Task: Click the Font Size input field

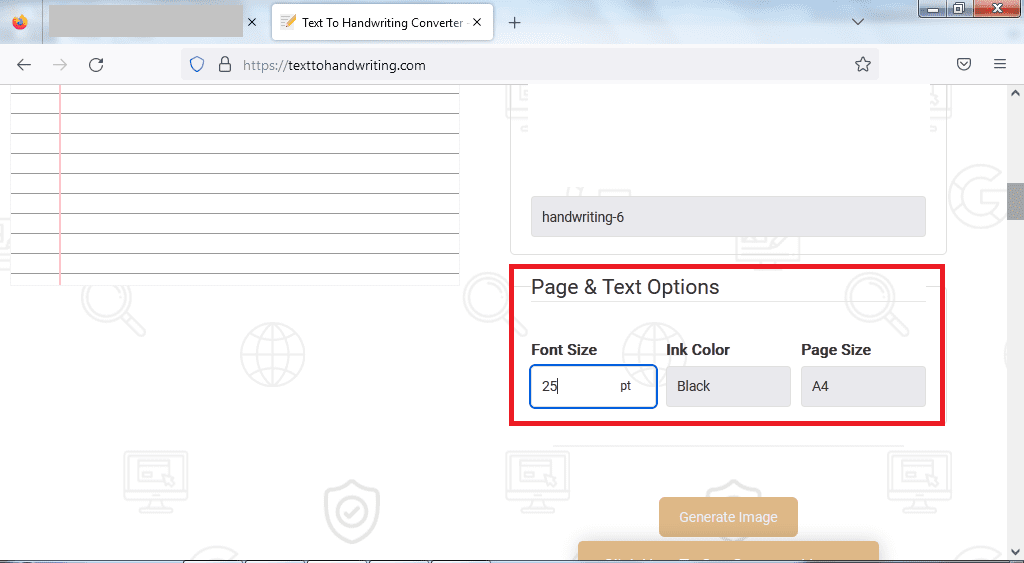Action: point(580,387)
